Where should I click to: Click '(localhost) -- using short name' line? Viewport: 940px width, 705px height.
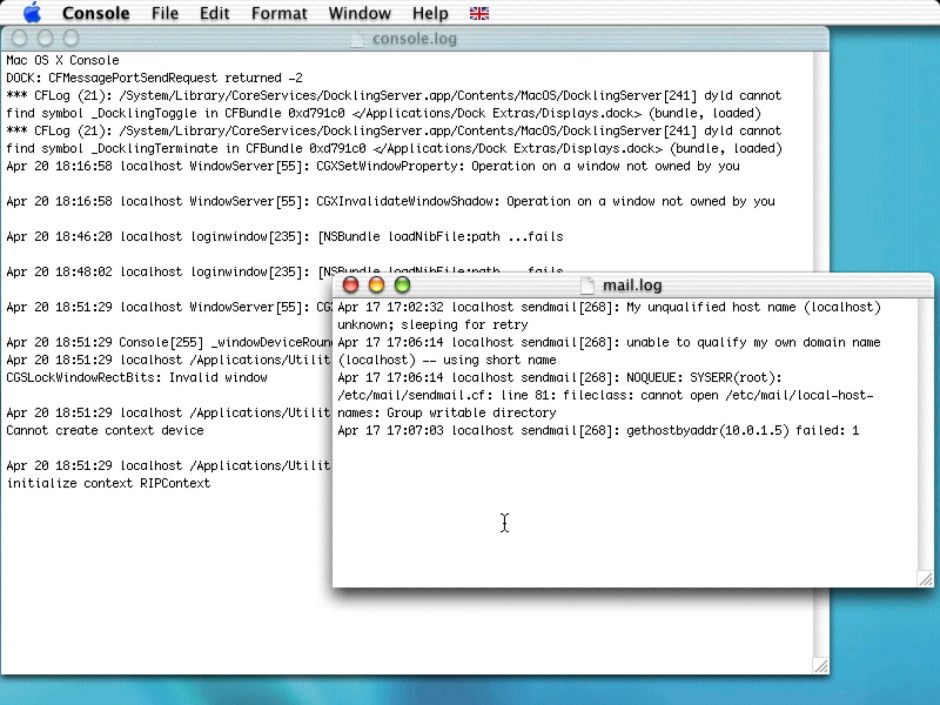(x=447, y=360)
